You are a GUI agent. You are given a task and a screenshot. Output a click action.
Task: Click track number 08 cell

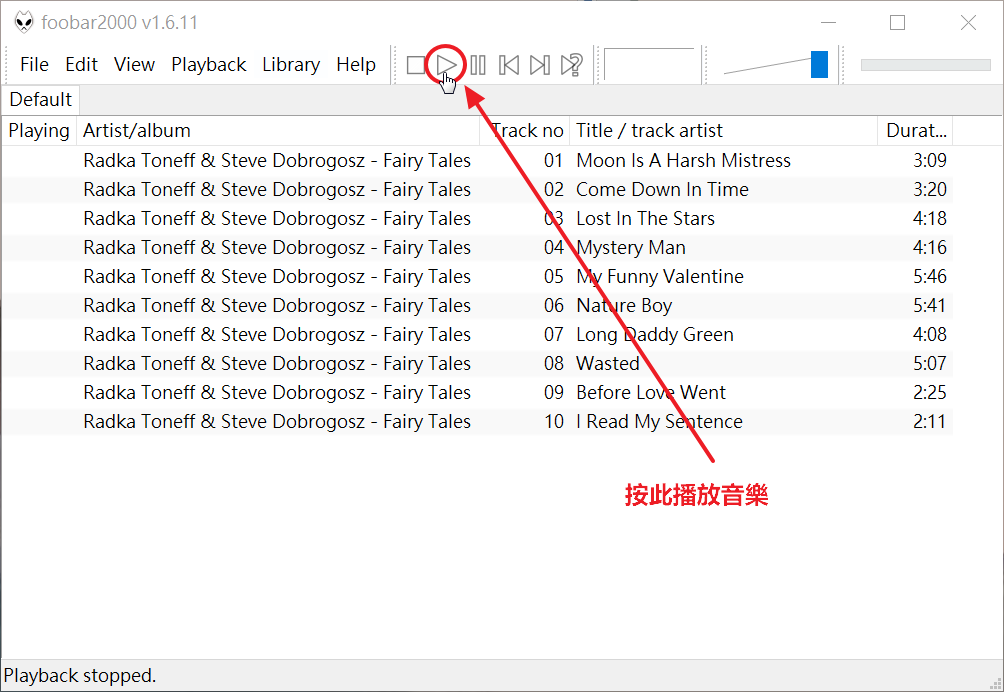pos(554,364)
